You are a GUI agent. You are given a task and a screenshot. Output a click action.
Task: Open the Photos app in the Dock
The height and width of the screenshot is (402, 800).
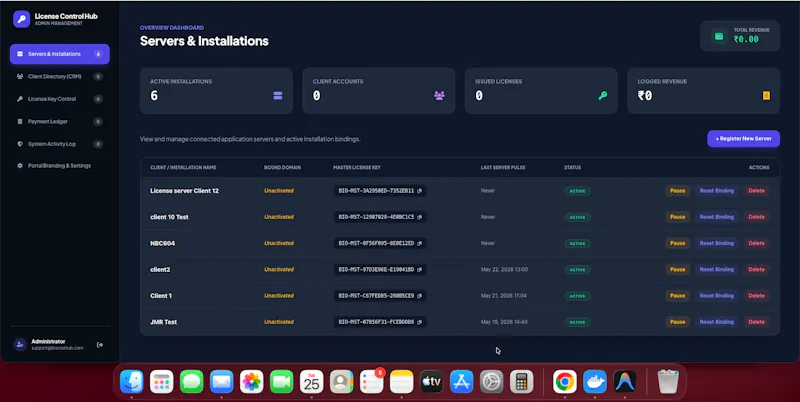click(x=252, y=382)
